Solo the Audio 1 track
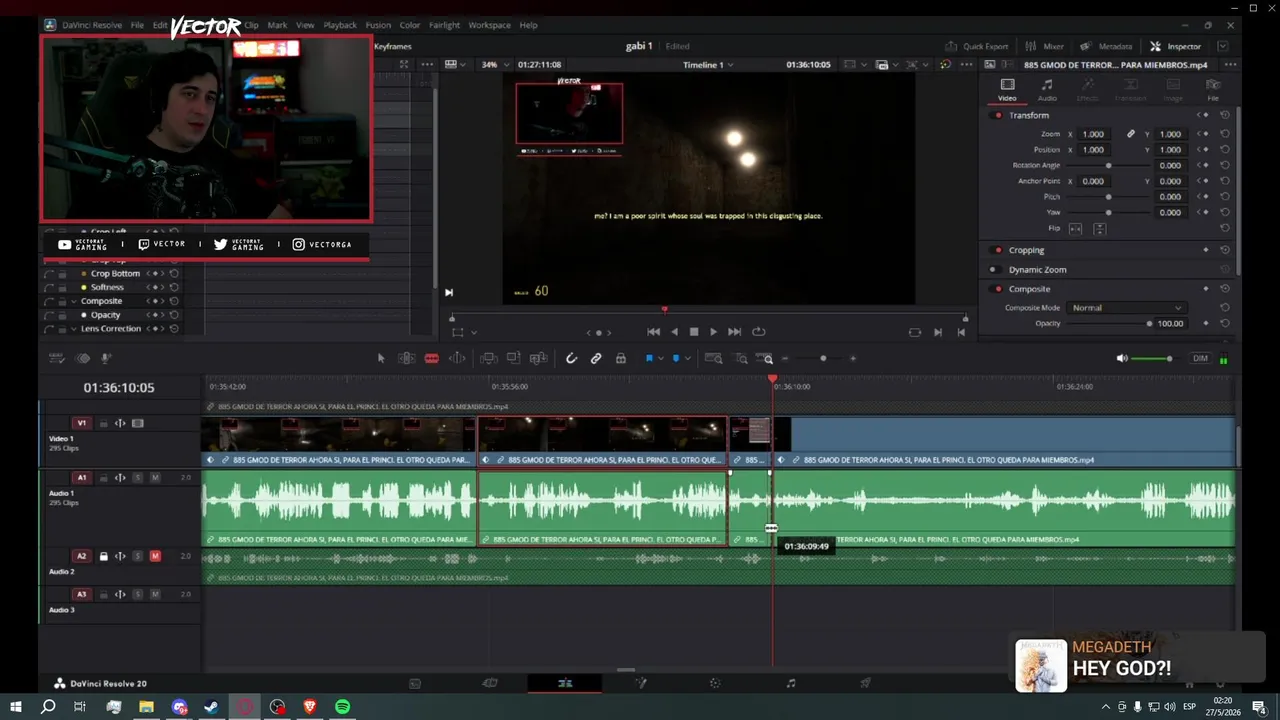 point(138,478)
